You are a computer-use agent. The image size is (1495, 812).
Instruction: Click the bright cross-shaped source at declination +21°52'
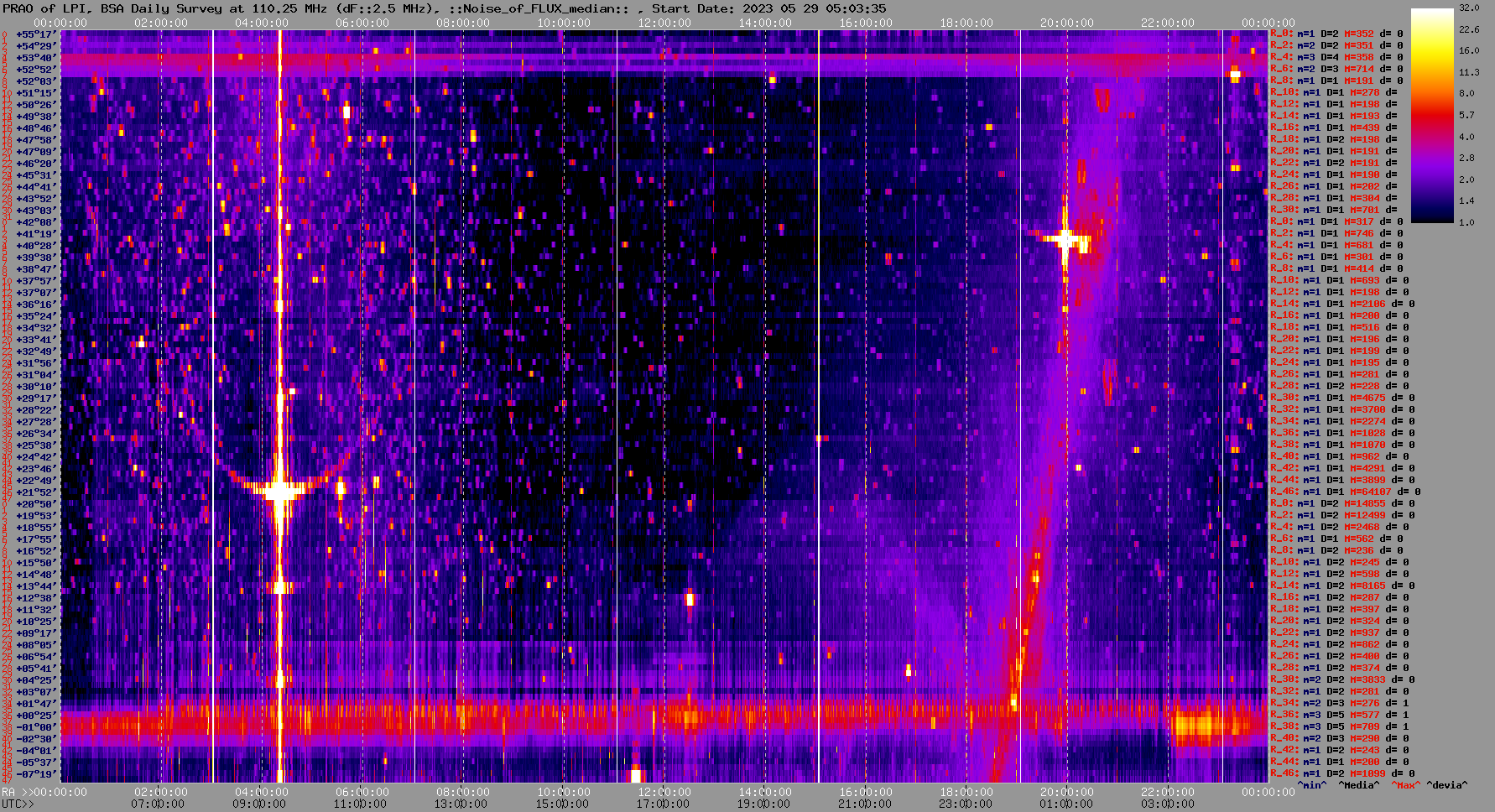point(279,490)
